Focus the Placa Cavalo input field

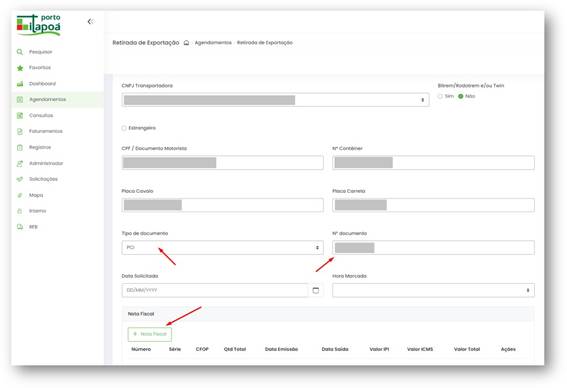[x=222, y=205]
